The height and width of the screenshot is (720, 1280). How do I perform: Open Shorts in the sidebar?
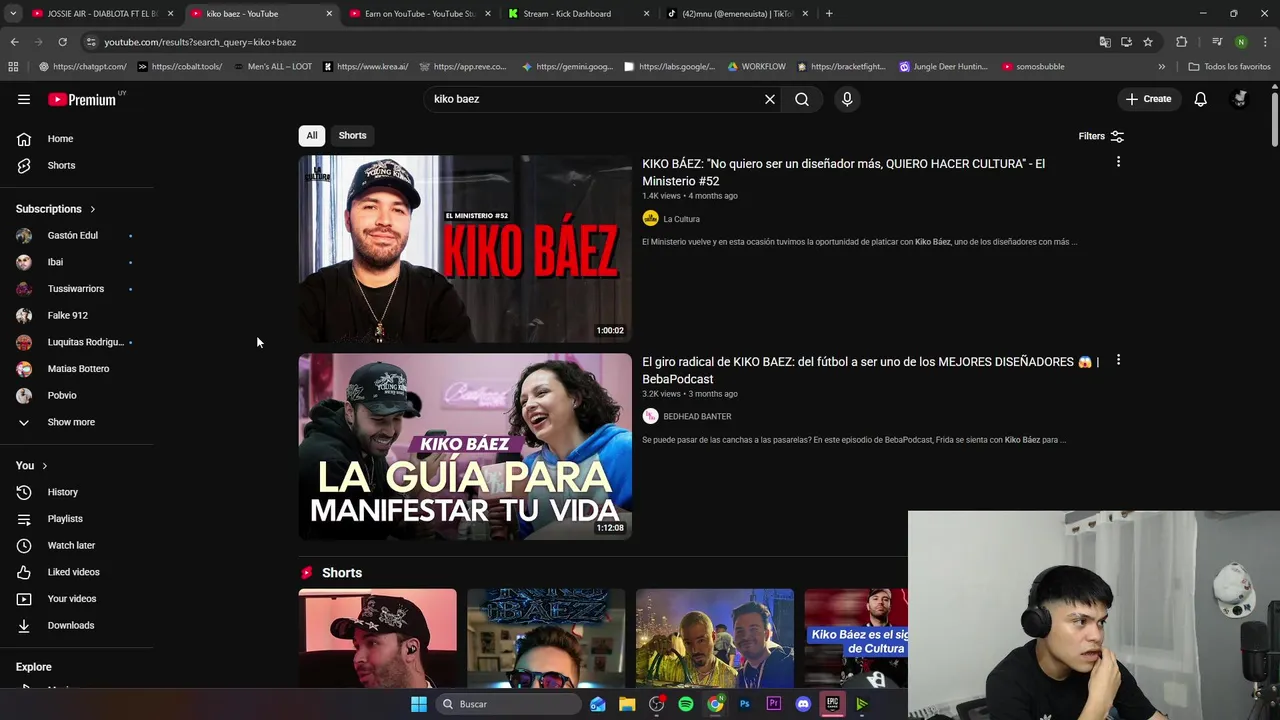61,165
